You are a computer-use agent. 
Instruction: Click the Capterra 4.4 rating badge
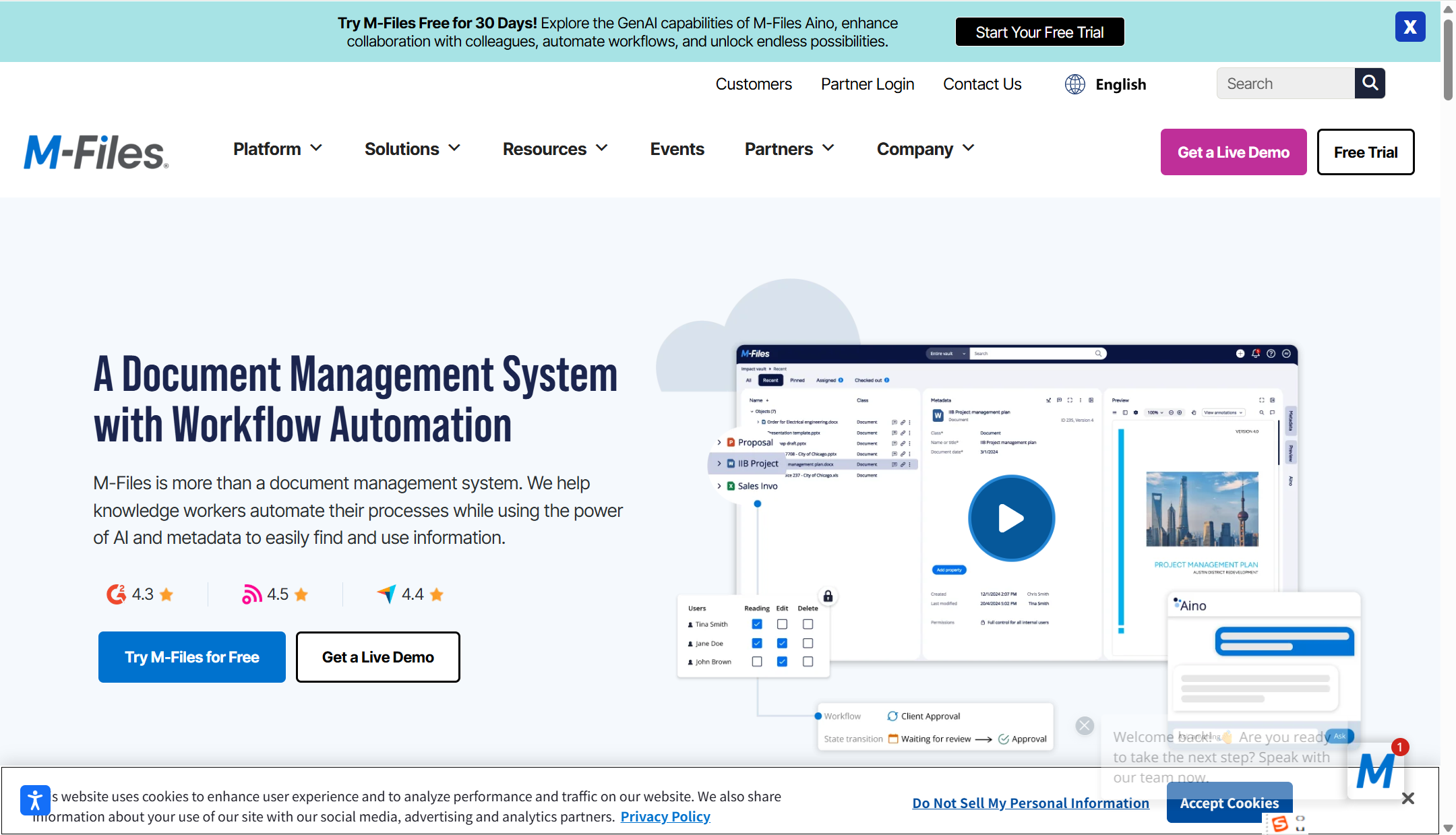pyautogui.click(x=410, y=594)
